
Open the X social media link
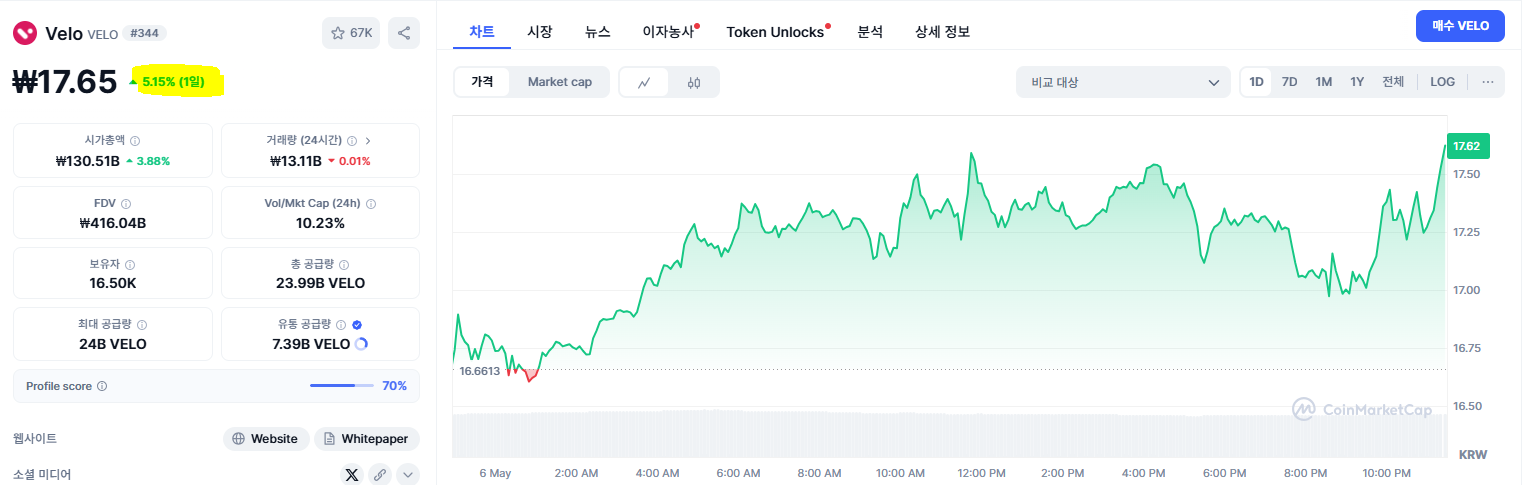point(351,475)
